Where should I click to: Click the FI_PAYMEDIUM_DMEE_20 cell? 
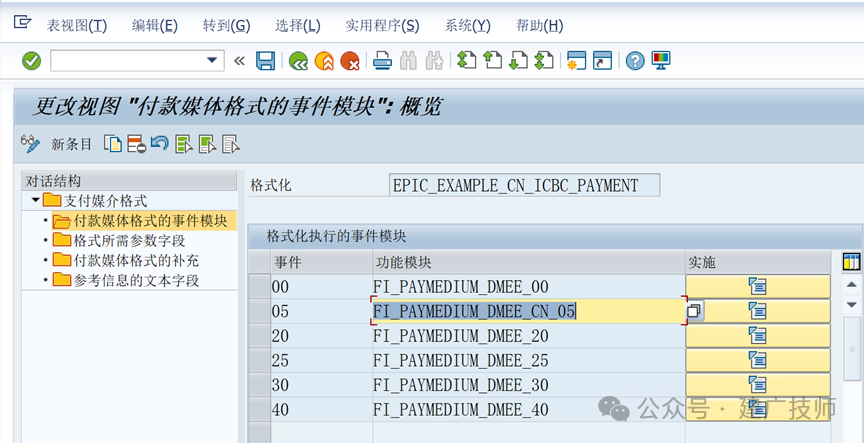point(528,336)
